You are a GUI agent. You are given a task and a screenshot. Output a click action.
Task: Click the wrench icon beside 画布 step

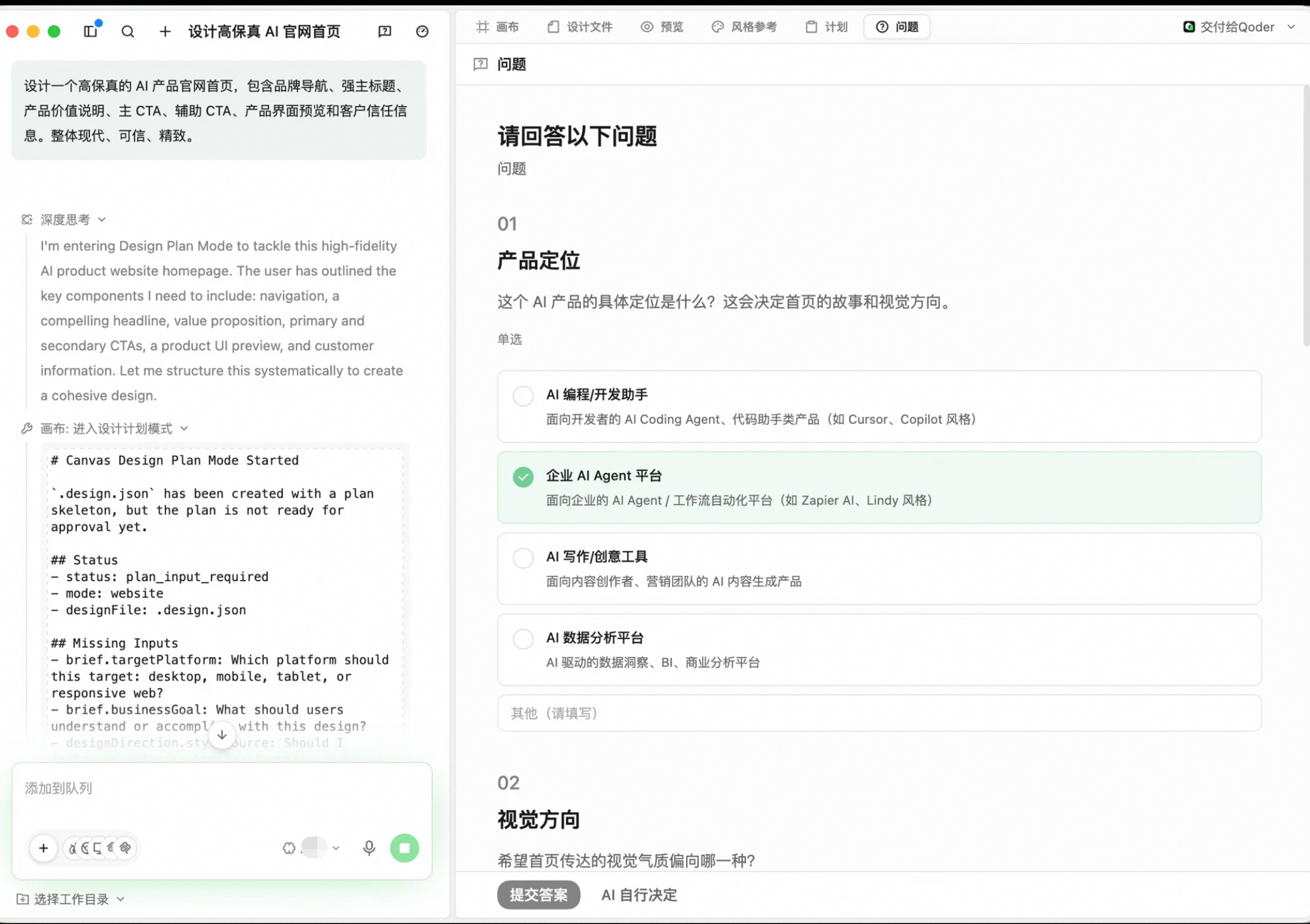pos(27,428)
